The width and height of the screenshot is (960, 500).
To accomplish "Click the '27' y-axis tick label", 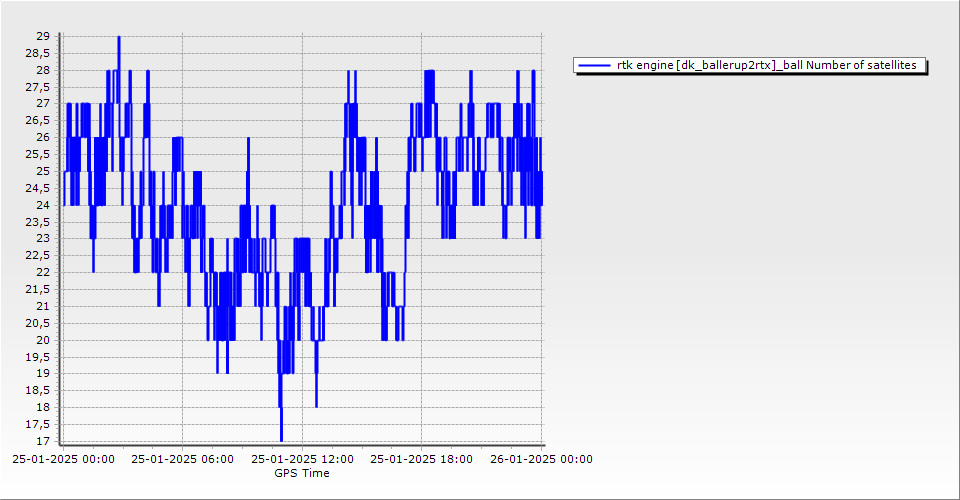I will tap(43, 103).
